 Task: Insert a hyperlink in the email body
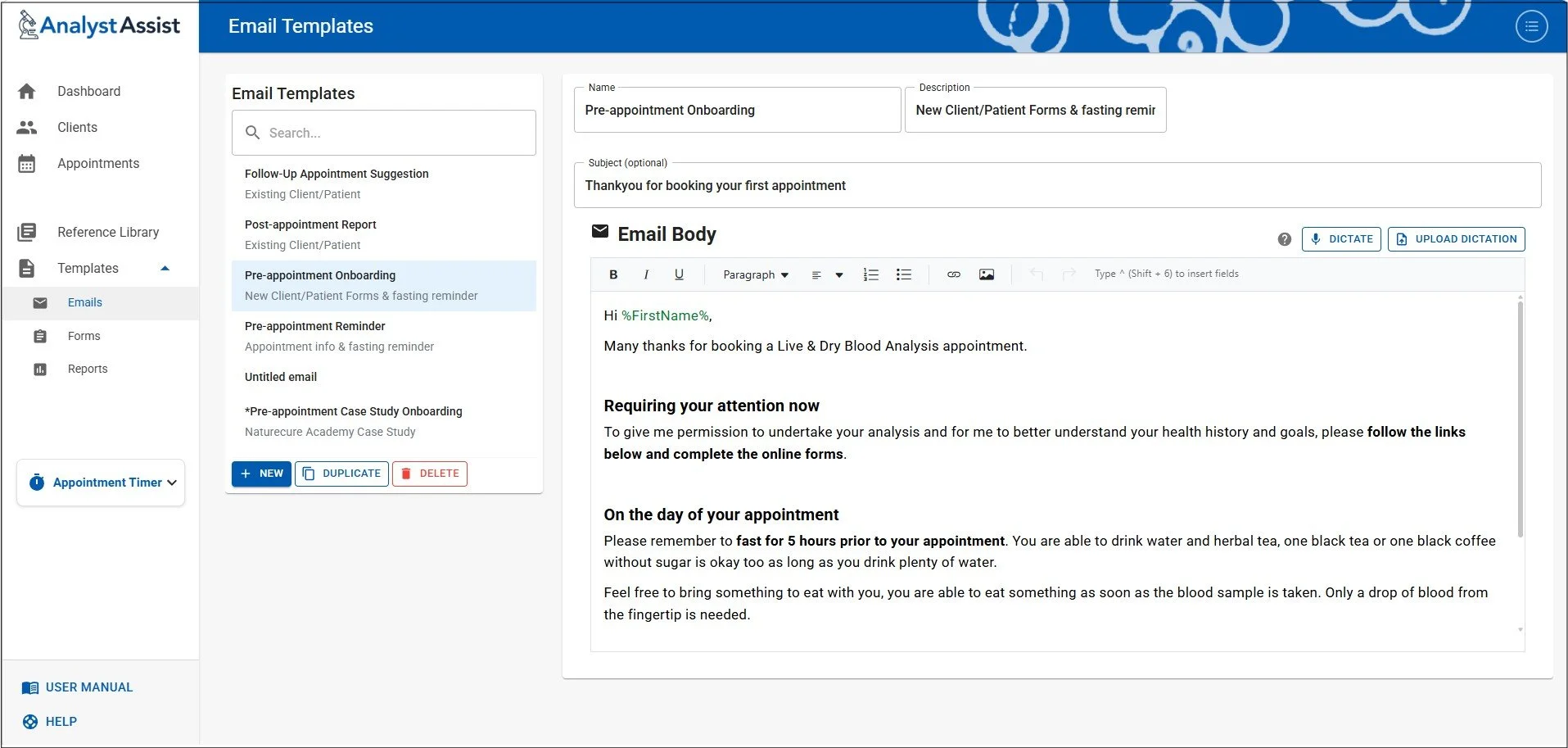click(953, 274)
